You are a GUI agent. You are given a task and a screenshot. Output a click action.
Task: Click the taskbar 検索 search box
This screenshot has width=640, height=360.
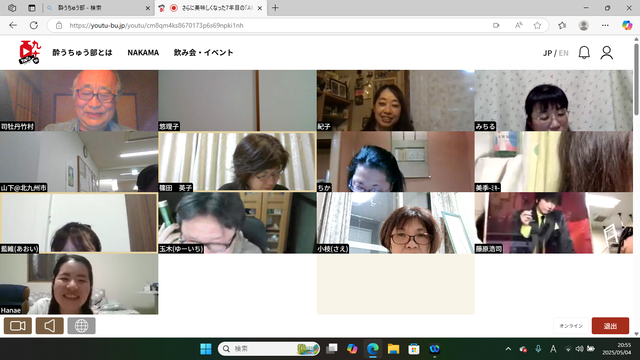[x=269, y=349]
